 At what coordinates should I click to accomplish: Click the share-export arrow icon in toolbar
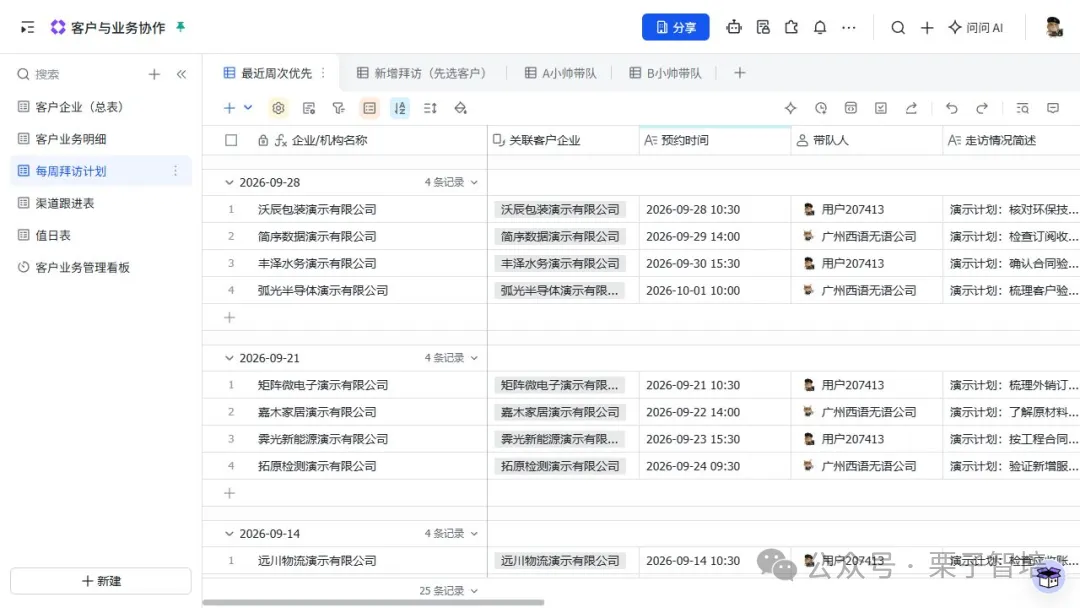pyautogui.click(x=911, y=108)
